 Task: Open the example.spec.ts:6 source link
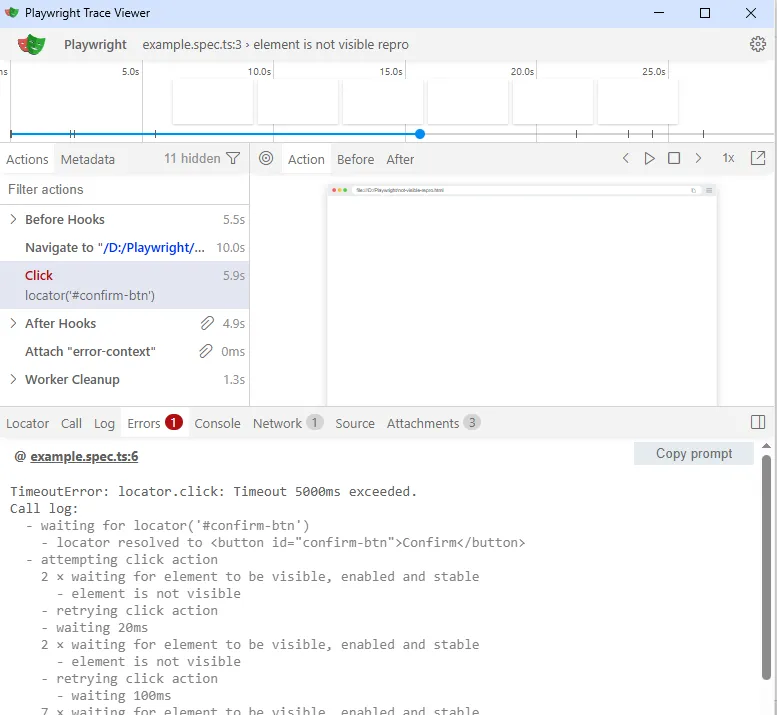[84, 456]
